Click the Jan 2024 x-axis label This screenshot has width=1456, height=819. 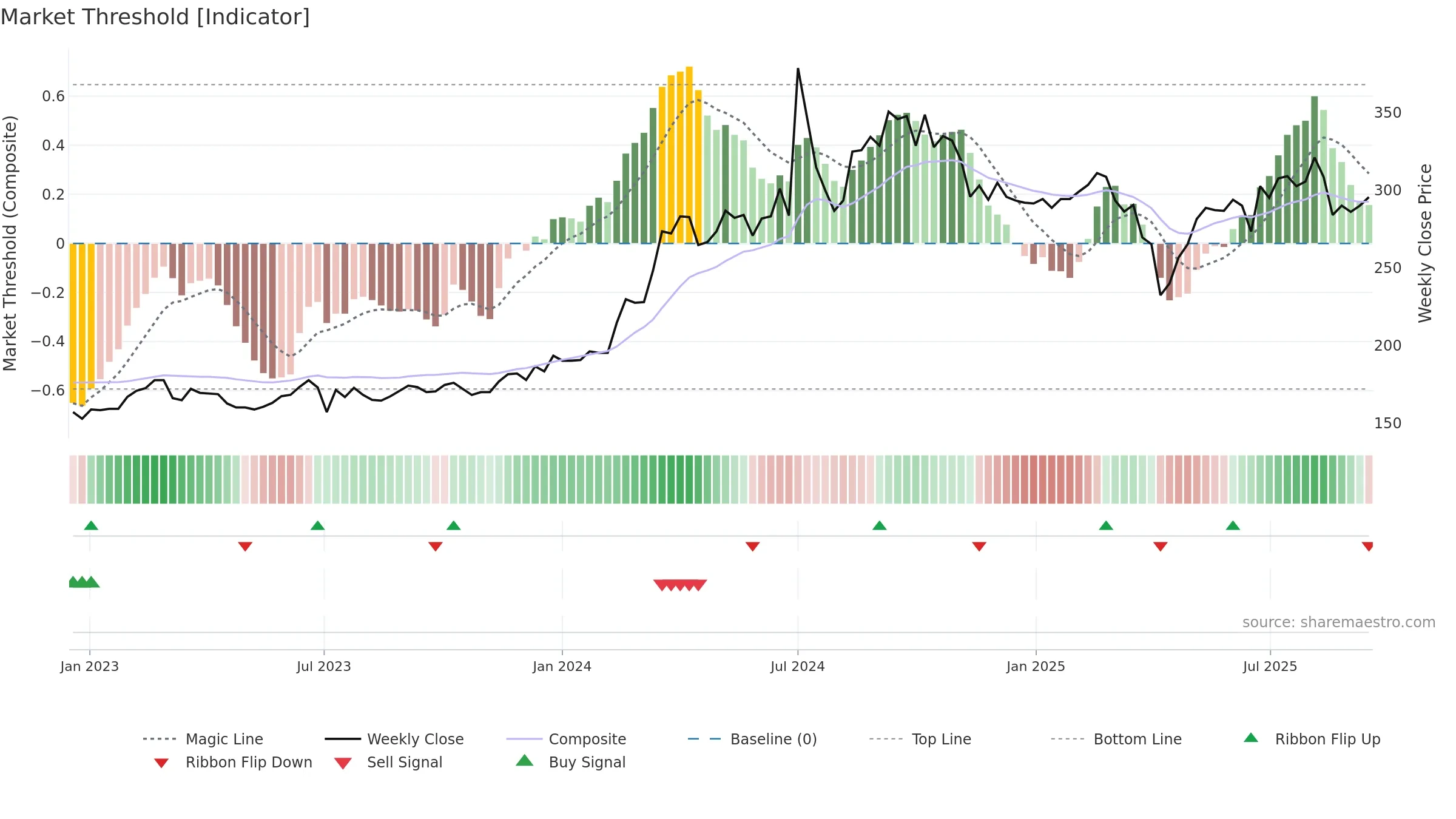pos(562,666)
